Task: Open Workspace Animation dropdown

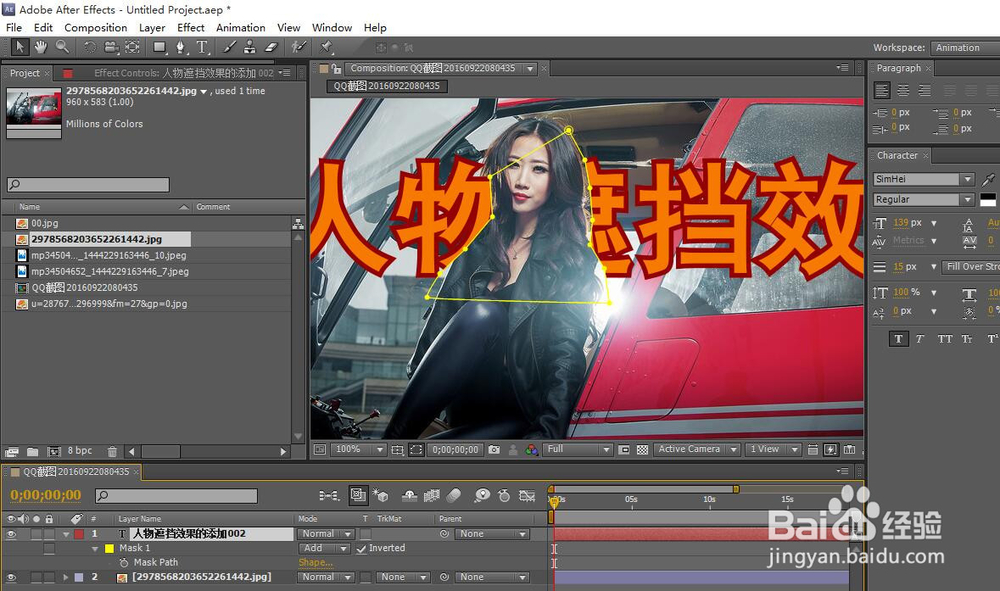Action: tap(965, 48)
